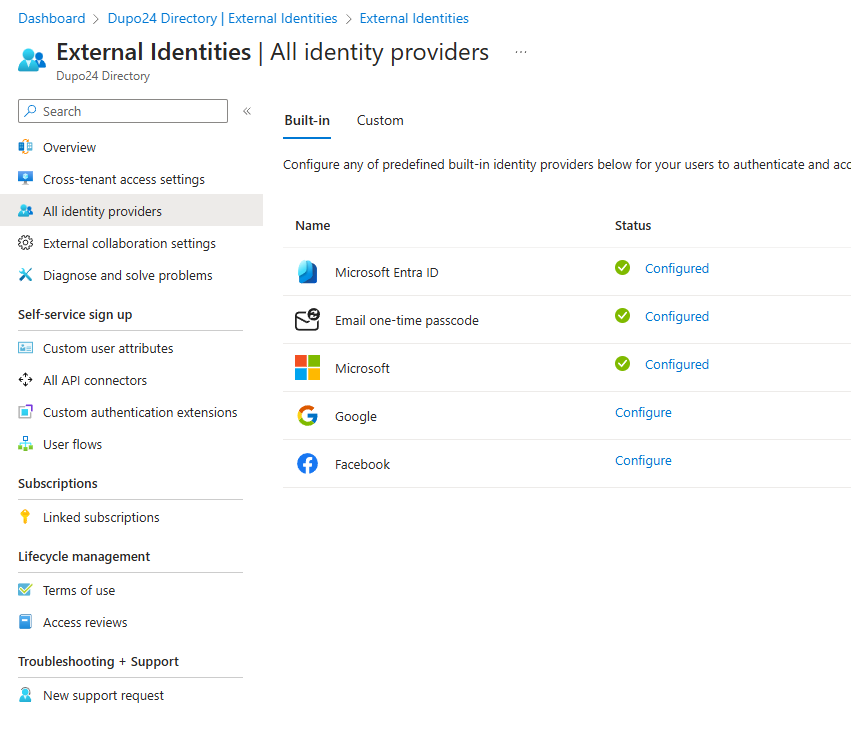
Task: Click the search magnifier icon in sidebar
Action: (x=30, y=111)
